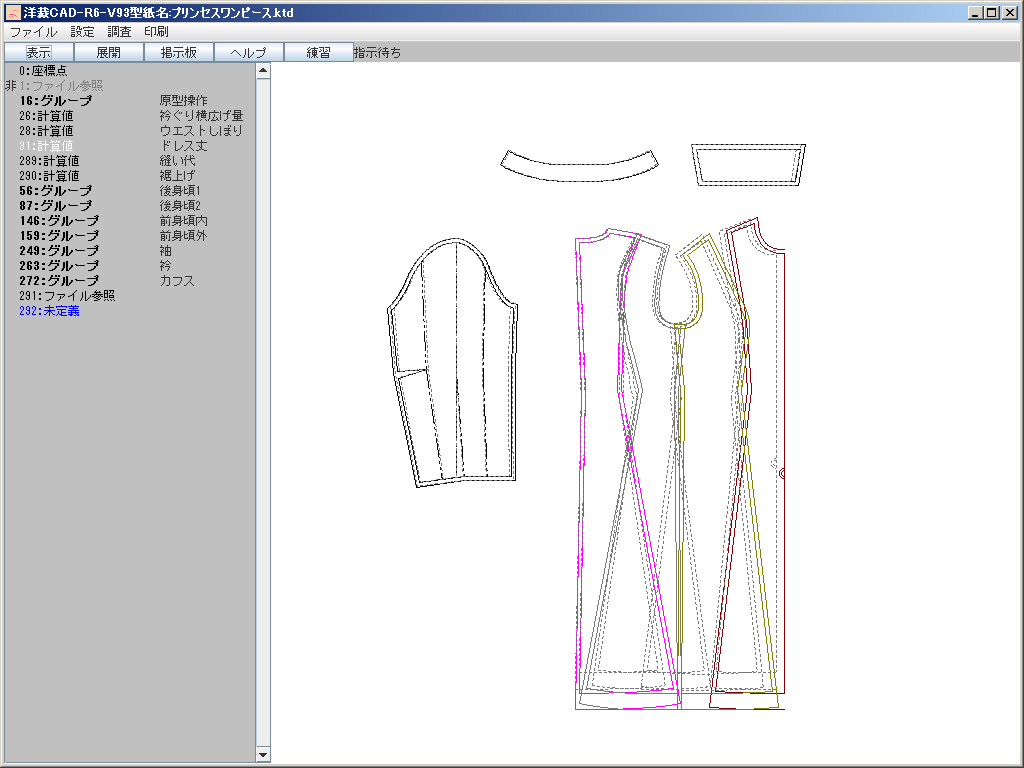Select 290:計算値 row
This screenshot has height=768, width=1024.
click(130, 176)
